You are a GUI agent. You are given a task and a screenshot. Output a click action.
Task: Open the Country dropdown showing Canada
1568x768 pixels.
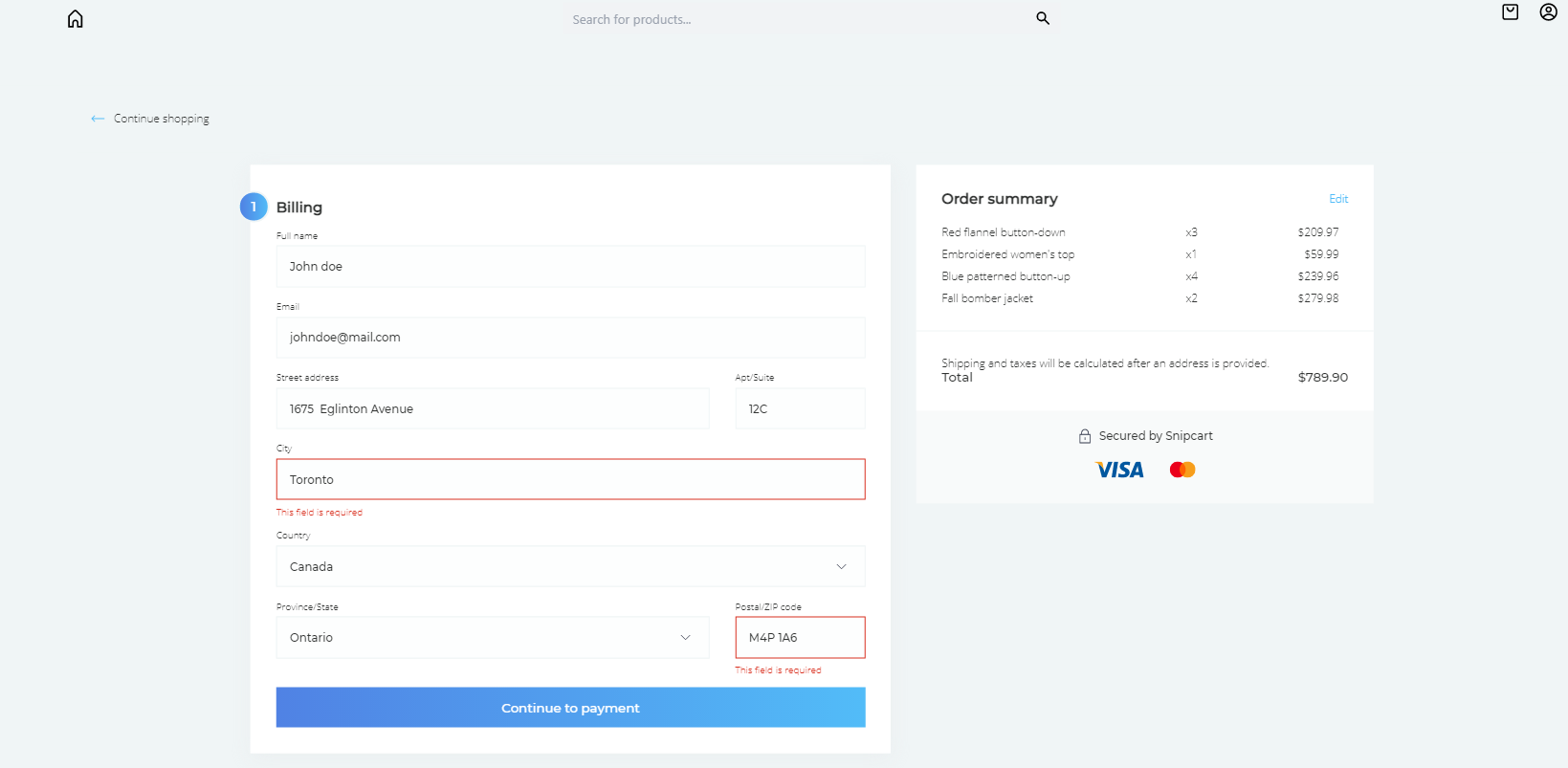(x=570, y=566)
